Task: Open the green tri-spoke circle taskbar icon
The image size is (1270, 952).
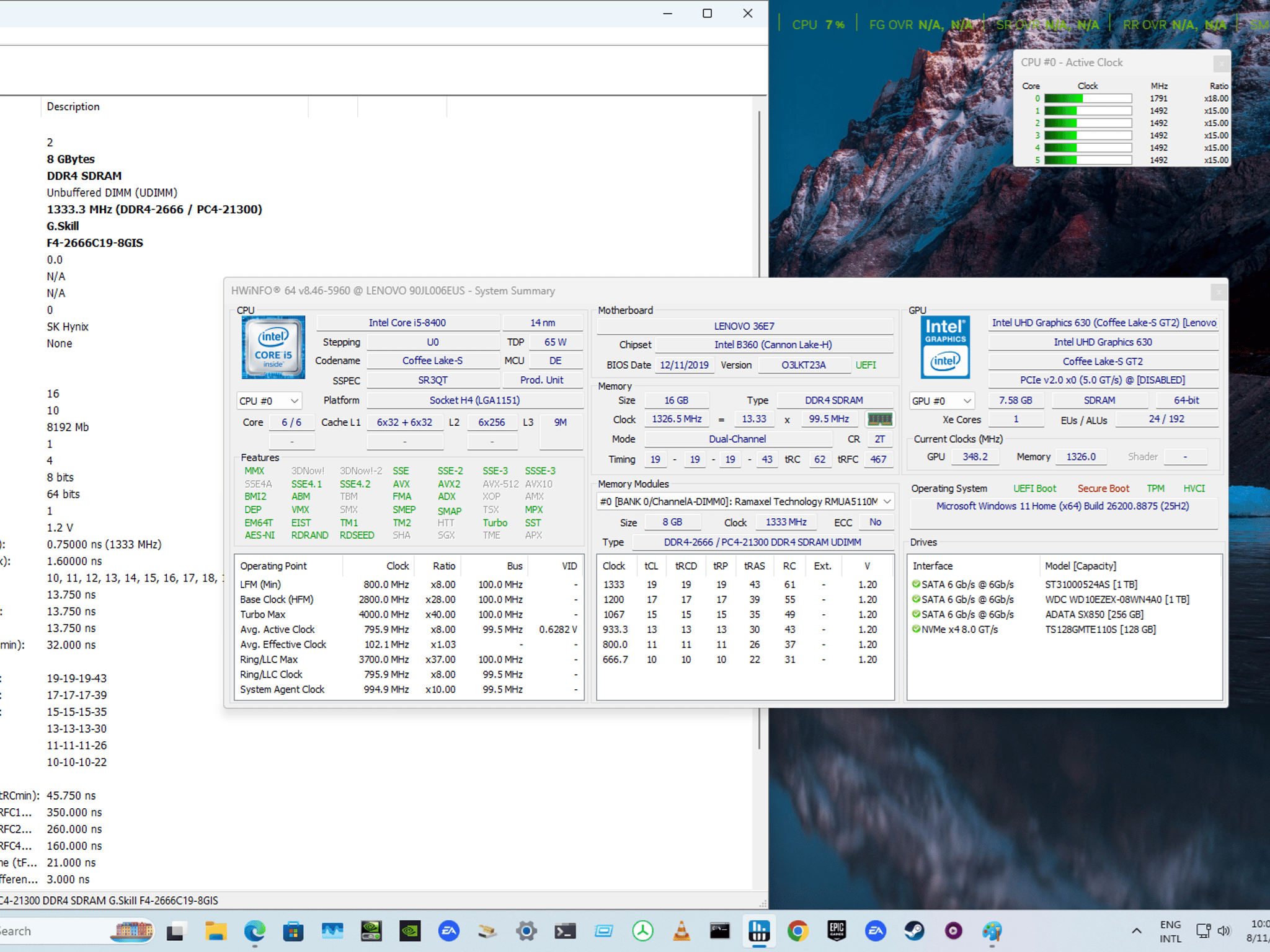Action: point(643,931)
